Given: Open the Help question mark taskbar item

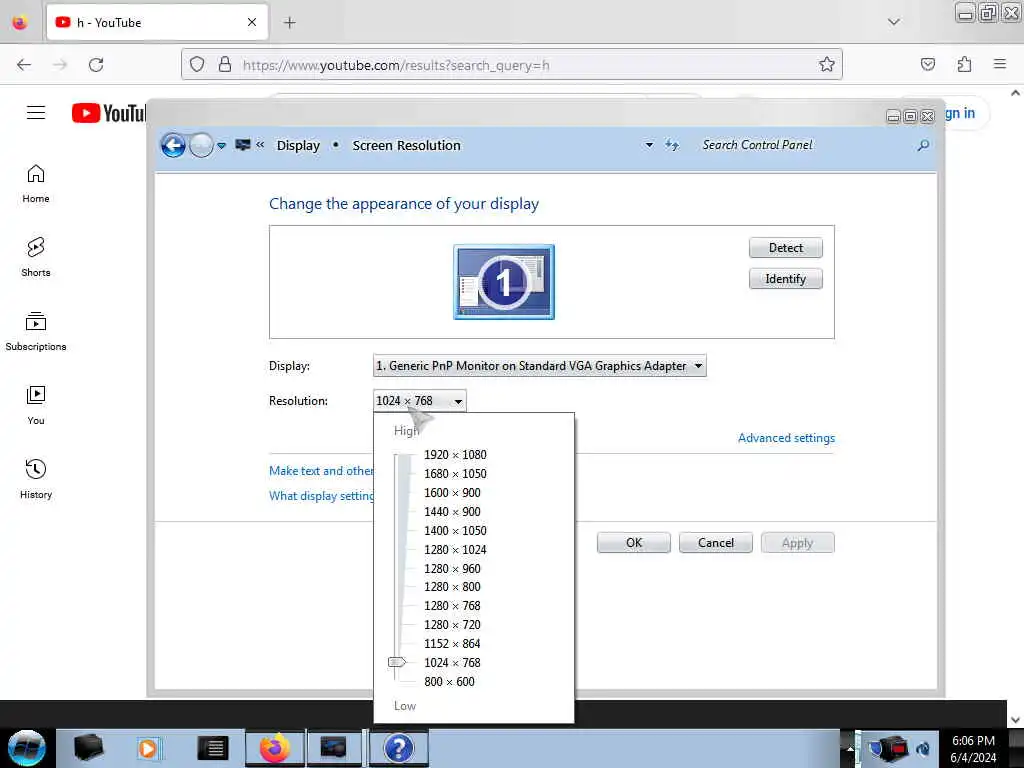Looking at the screenshot, I should (399, 748).
